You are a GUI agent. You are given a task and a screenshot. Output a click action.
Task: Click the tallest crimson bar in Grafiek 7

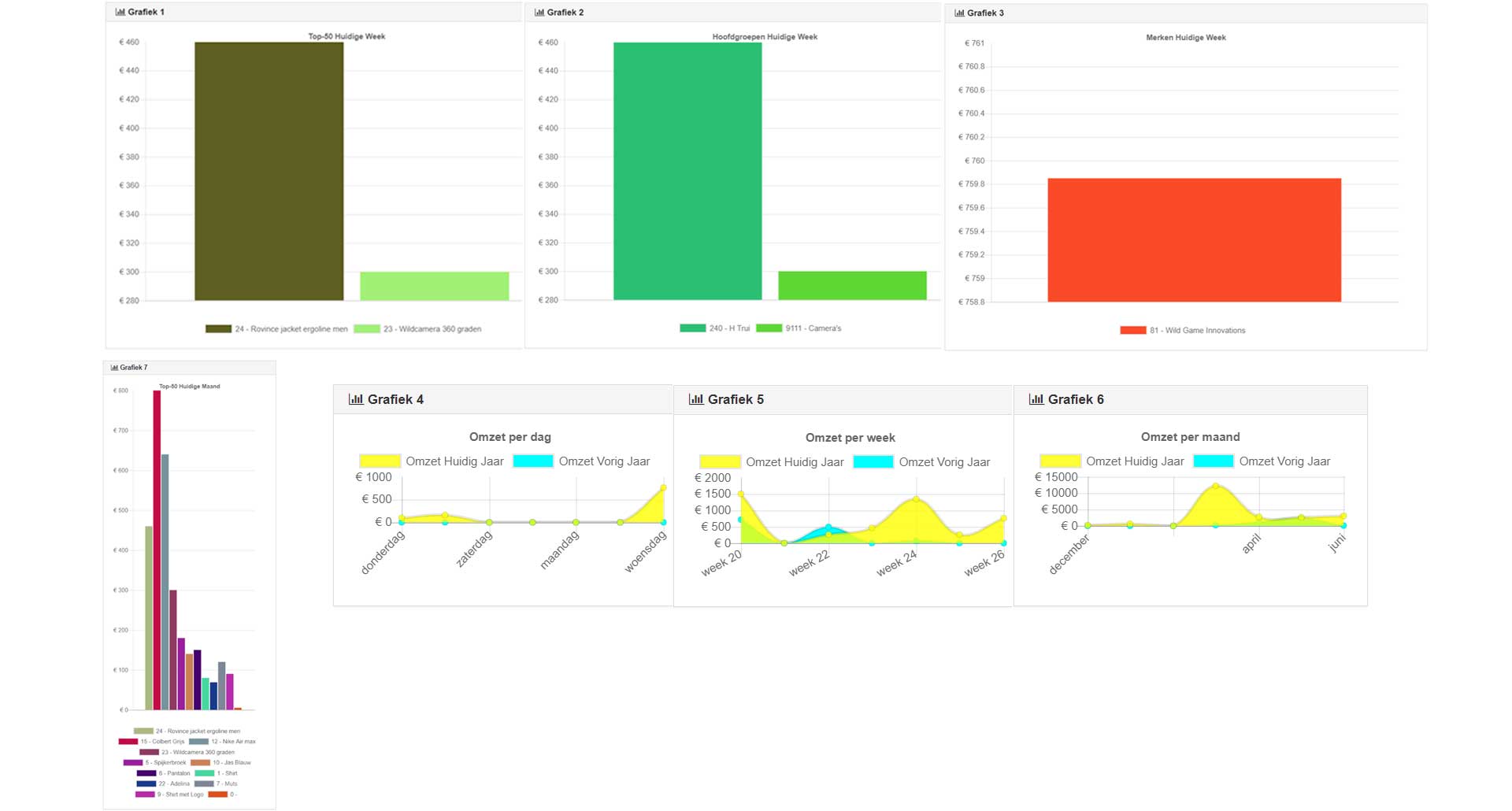pos(157,550)
